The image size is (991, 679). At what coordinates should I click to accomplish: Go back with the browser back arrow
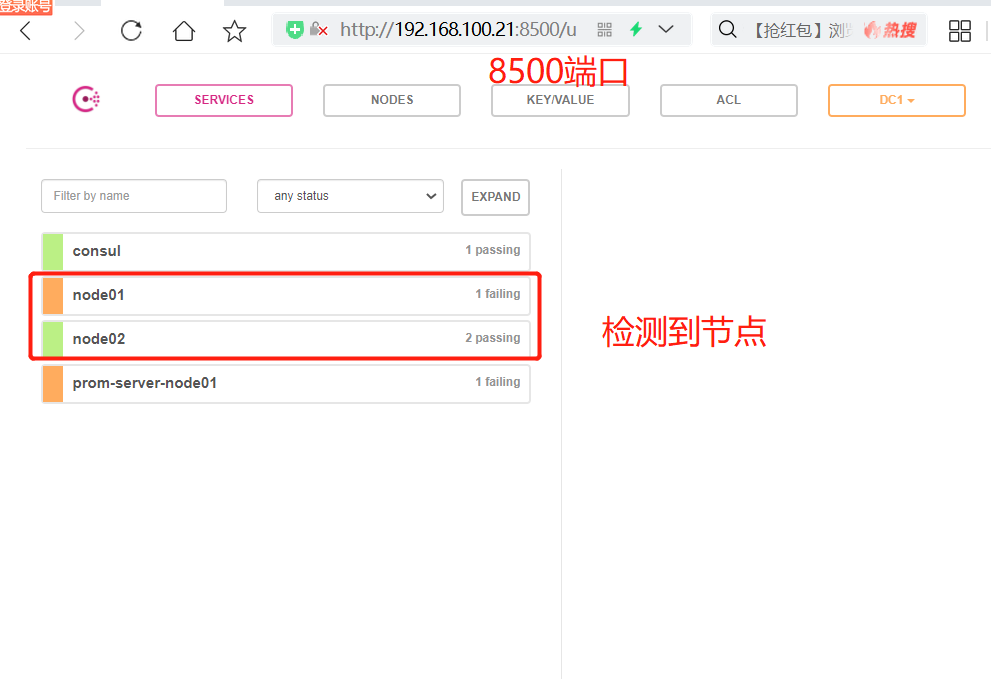[25, 30]
